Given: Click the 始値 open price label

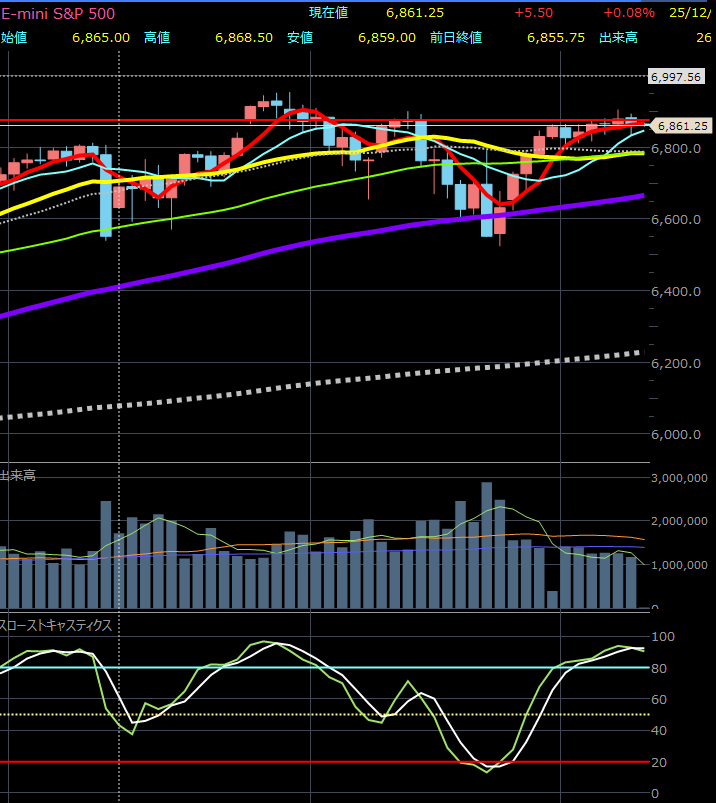Looking at the screenshot, I should [14, 38].
